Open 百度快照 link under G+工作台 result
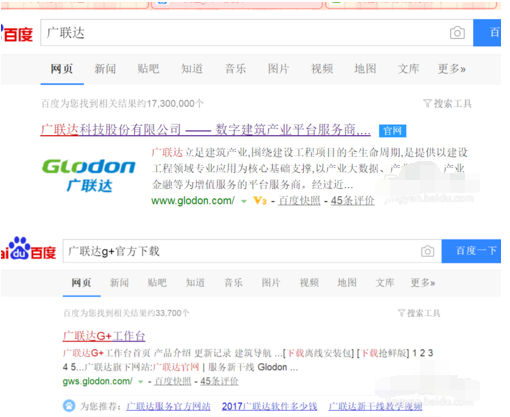The image size is (510, 417). (x=173, y=381)
